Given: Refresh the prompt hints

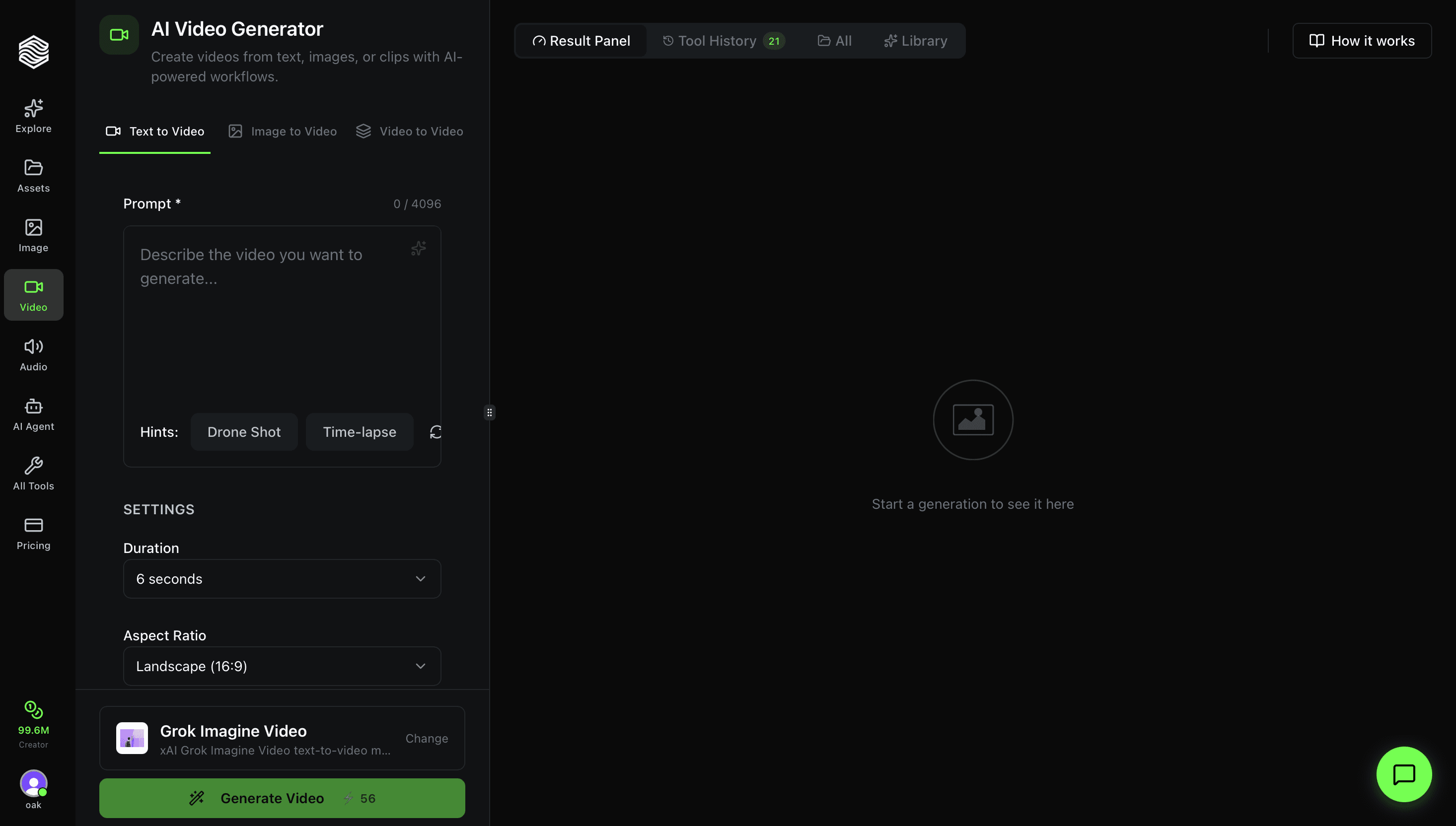Looking at the screenshot, I should point(436,432).
